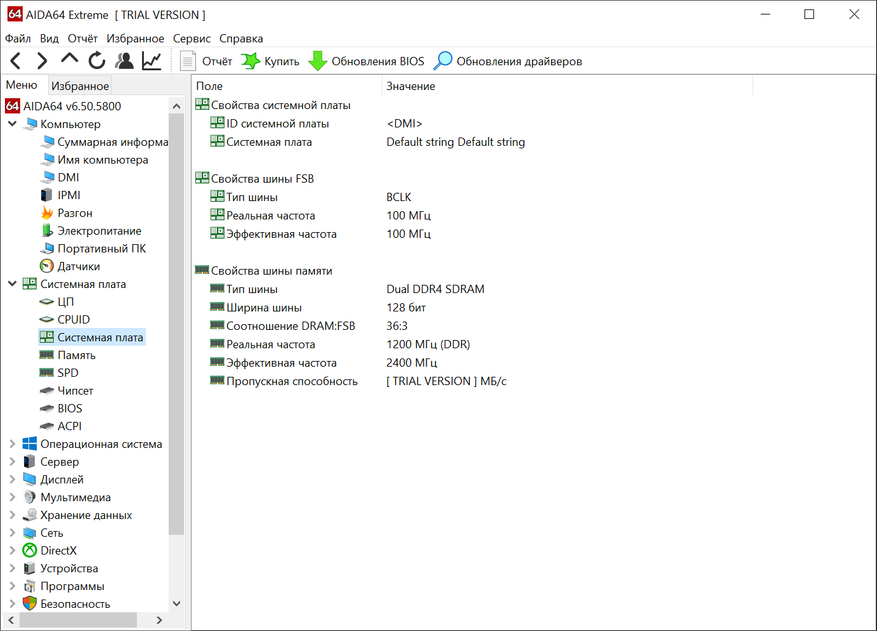The height and width of the screenshot is (631, 877).
Task: Expand the Безопасность tree branch
Action: click(12, 604)
